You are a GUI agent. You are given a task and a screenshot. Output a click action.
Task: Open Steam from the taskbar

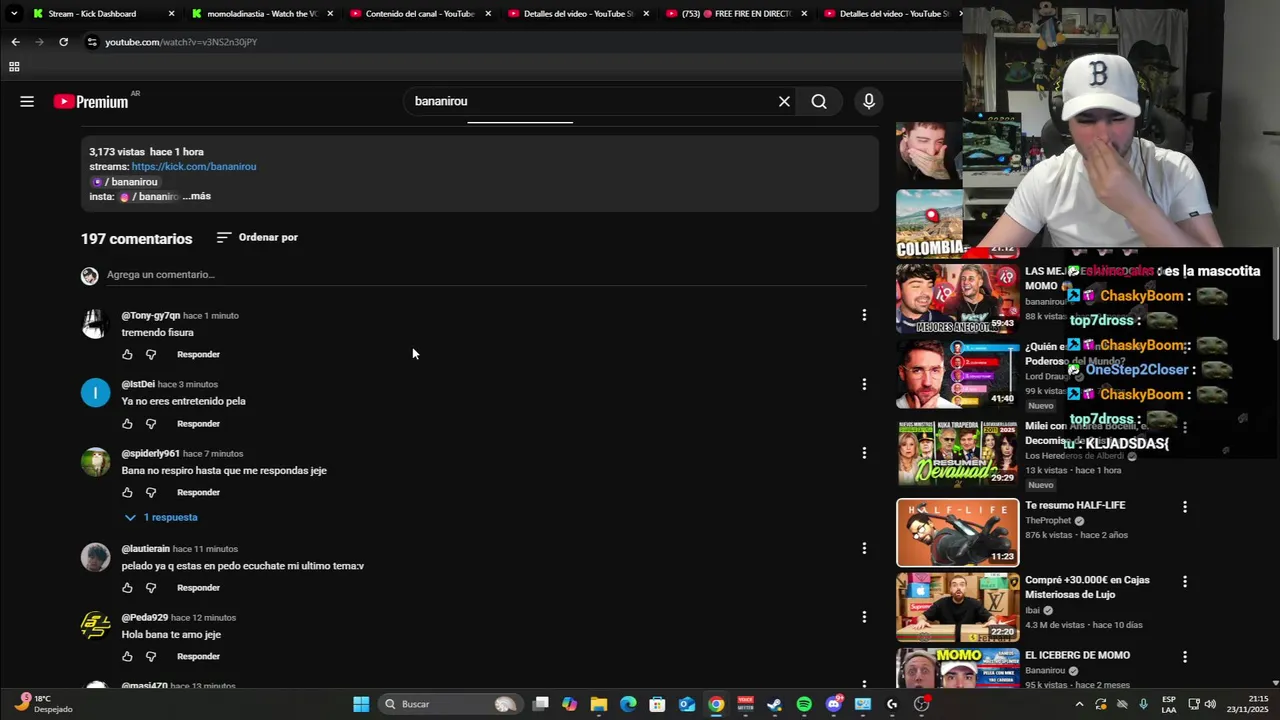click(774, 704)
